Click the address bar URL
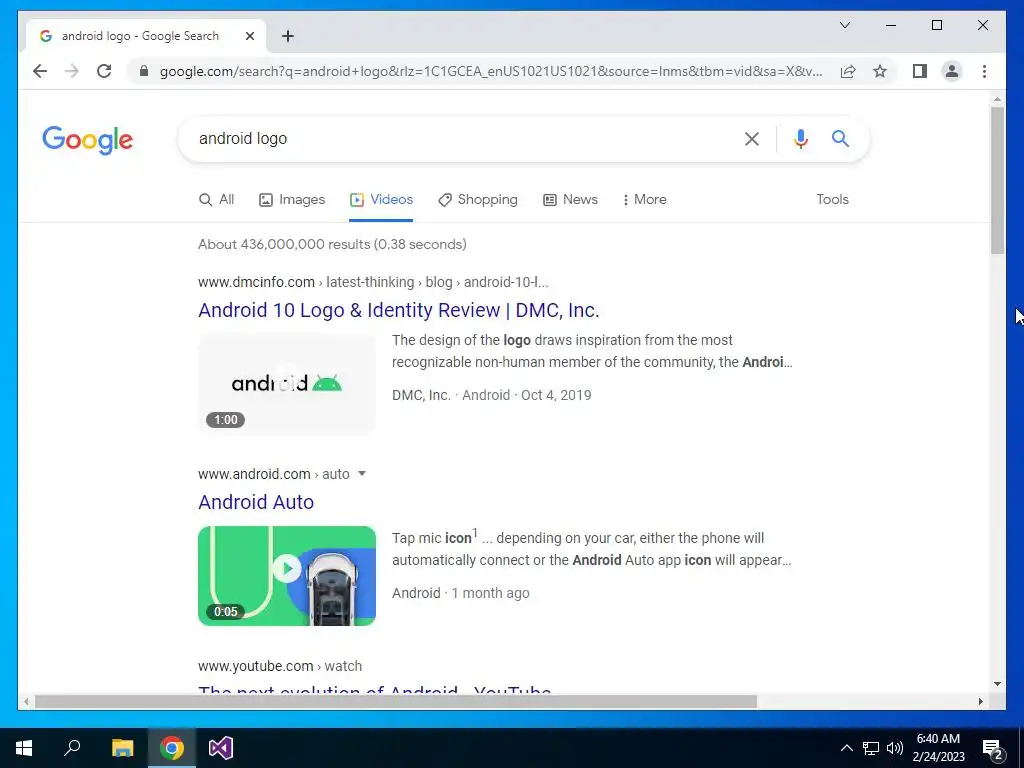This screenshot has width=1024, height=768. tap(491, 71)
